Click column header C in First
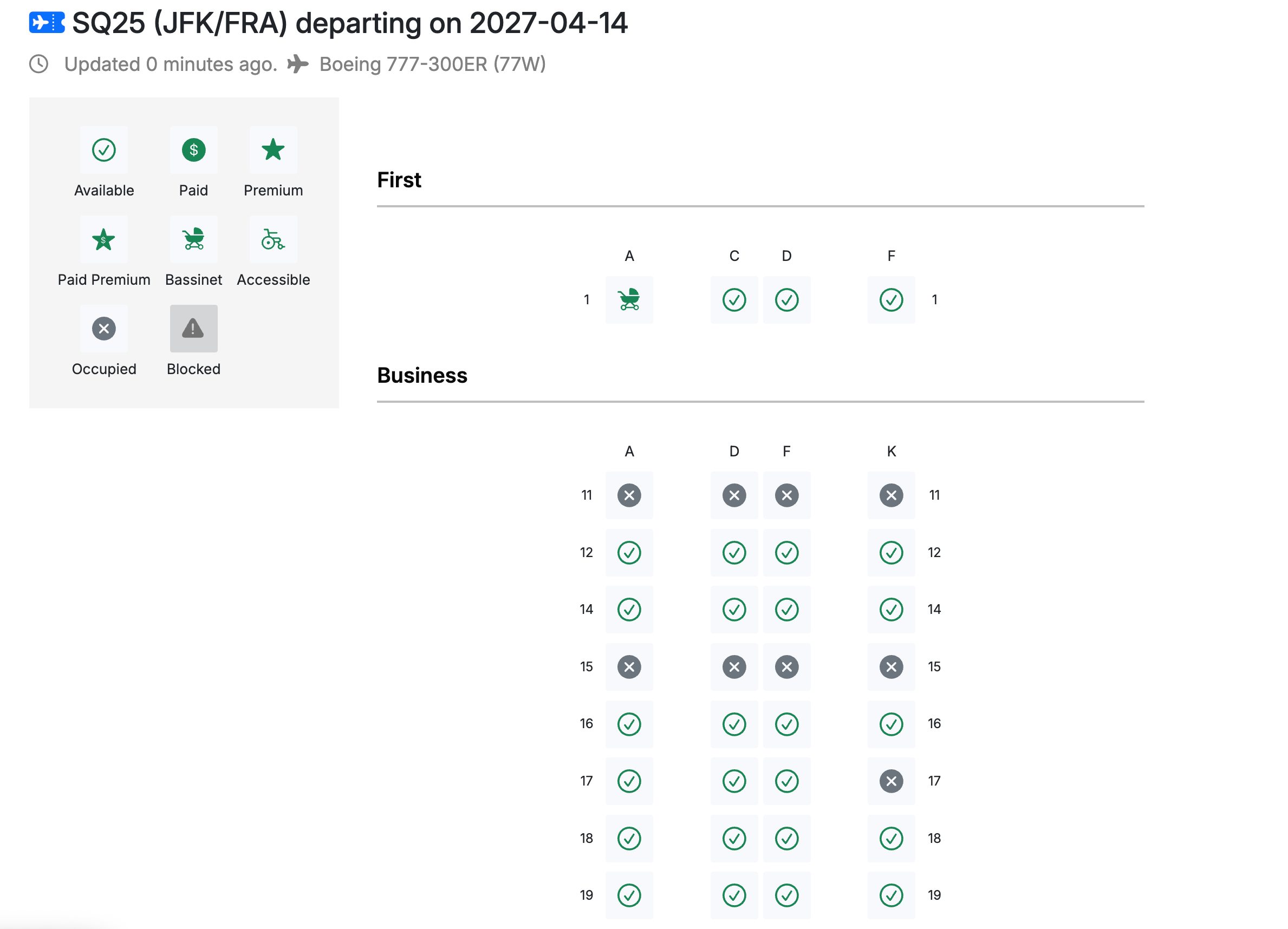This screenshot has width=1288, height=929. 734,256
